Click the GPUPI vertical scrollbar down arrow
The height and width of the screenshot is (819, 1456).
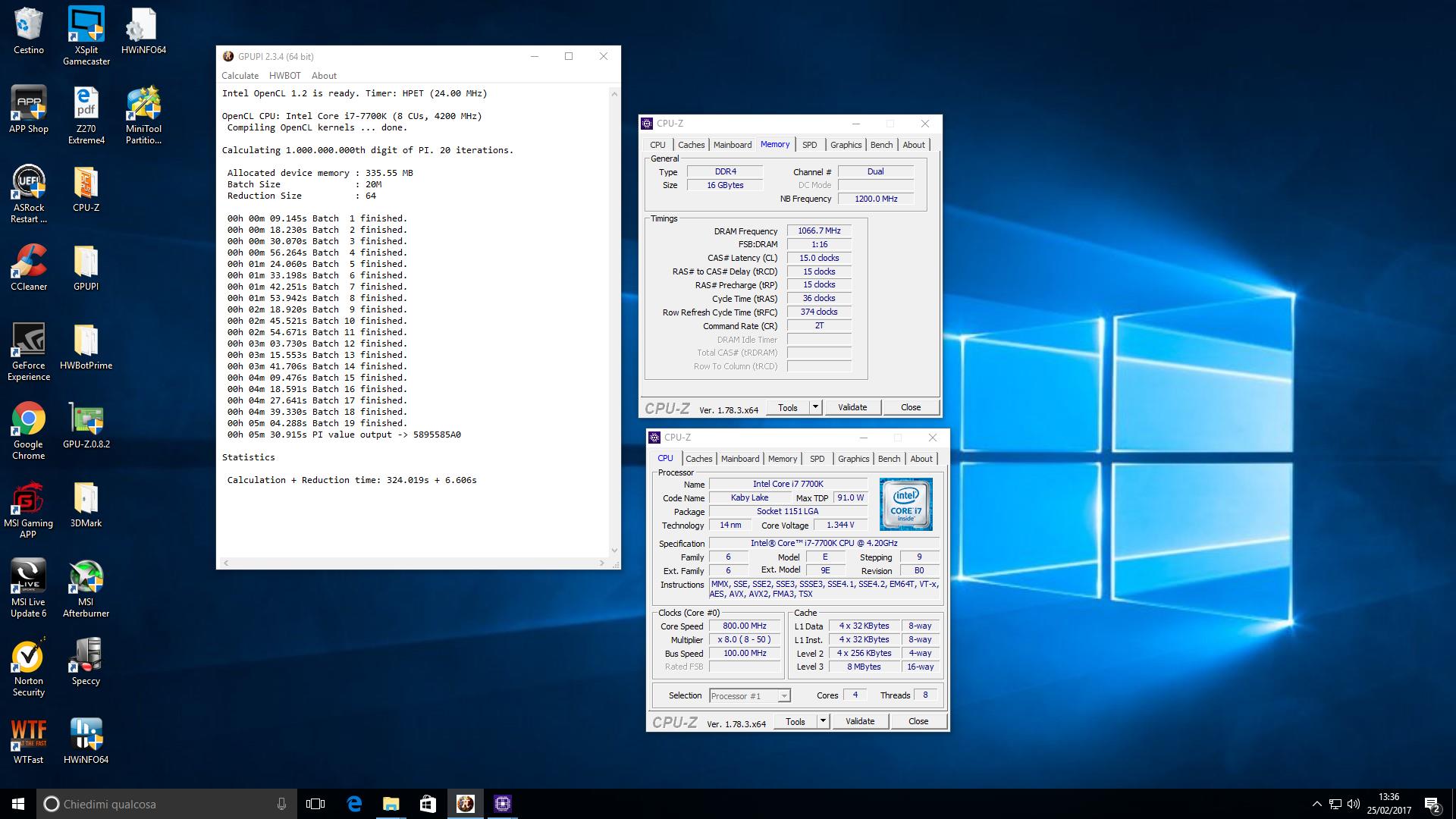click(614, 551)
